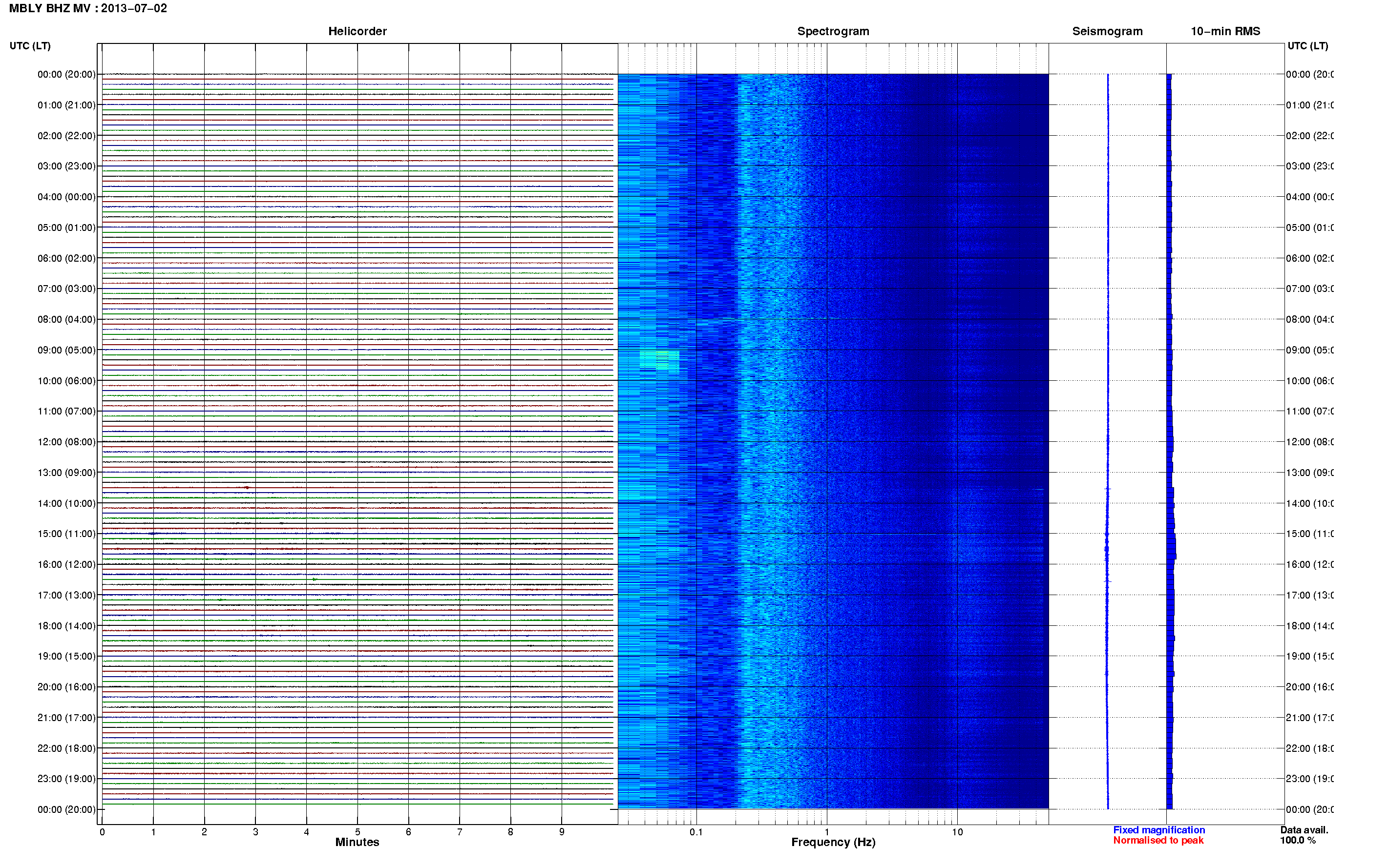Click the blue 'Fixed magnification' legend text
The height and width of the screenshot is (868, 1389).
pyautogui.click(x=1159, y=830)
